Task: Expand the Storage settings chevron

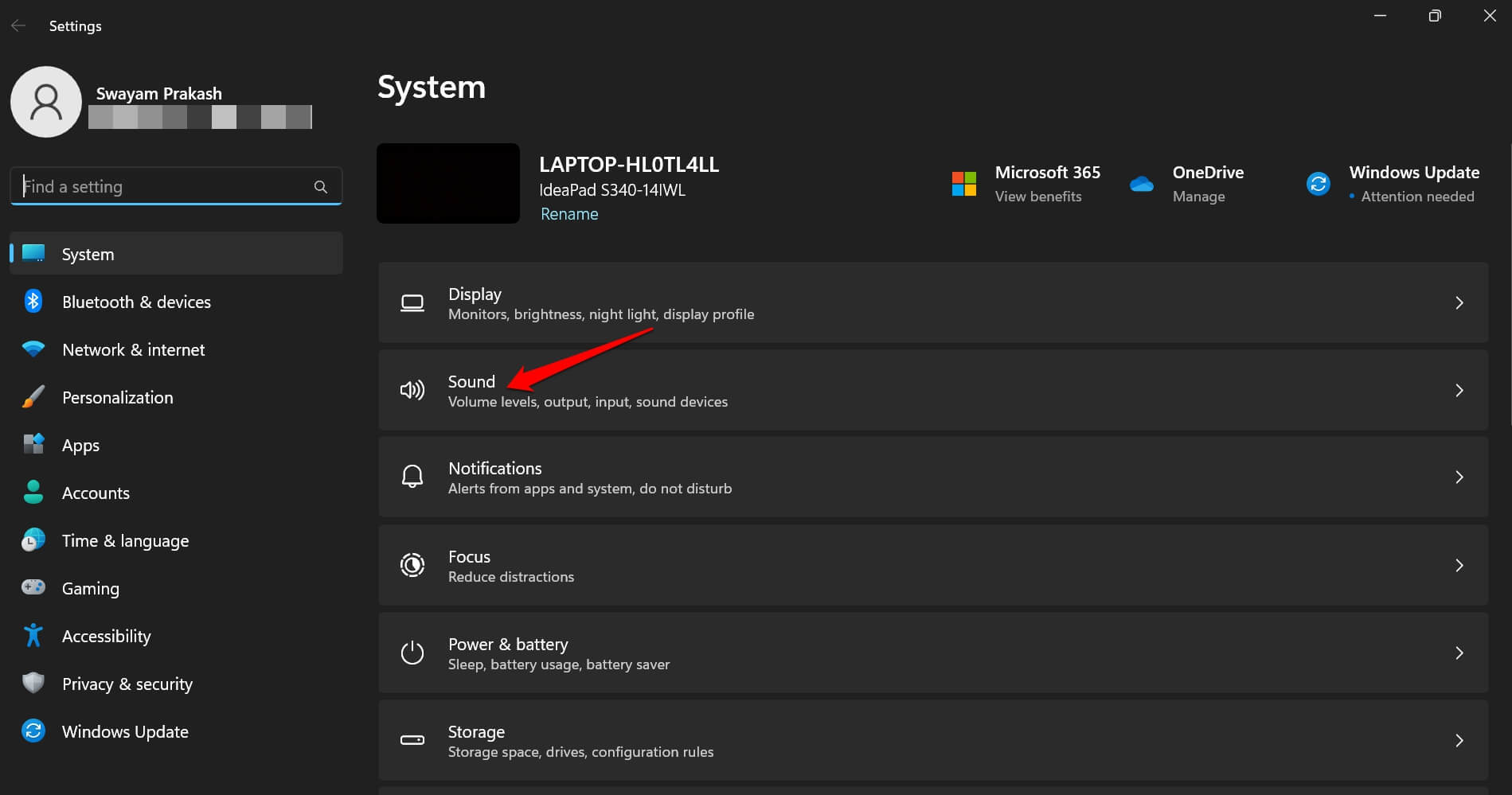Action: click(1459, 740)
